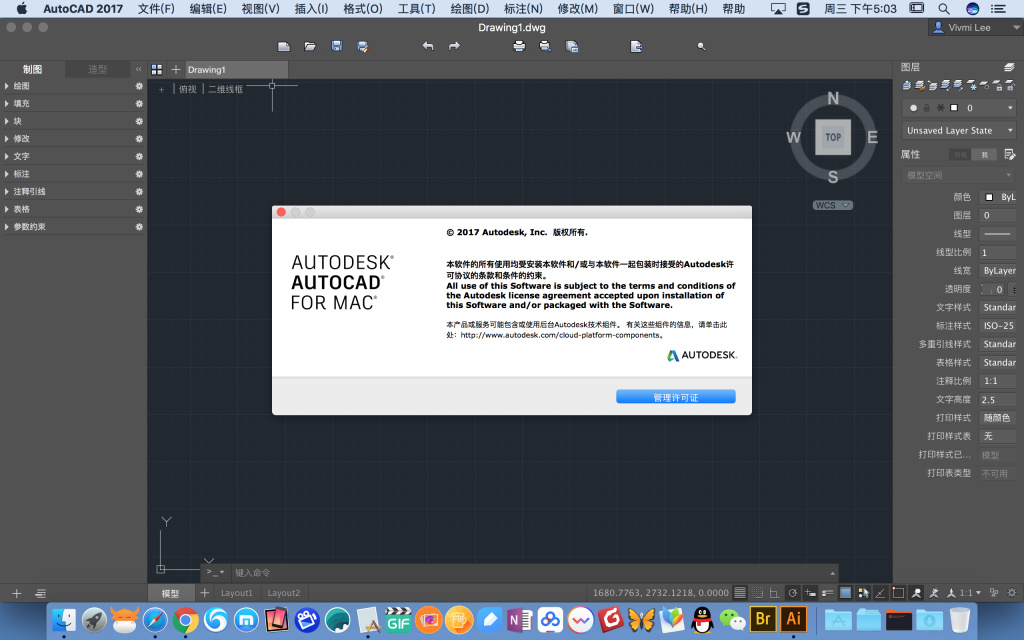This screenshot has height=640, width=1024.
Task: Launch Illustrator from the Dock
Action: pyautogui.click(x=793, y=618)
